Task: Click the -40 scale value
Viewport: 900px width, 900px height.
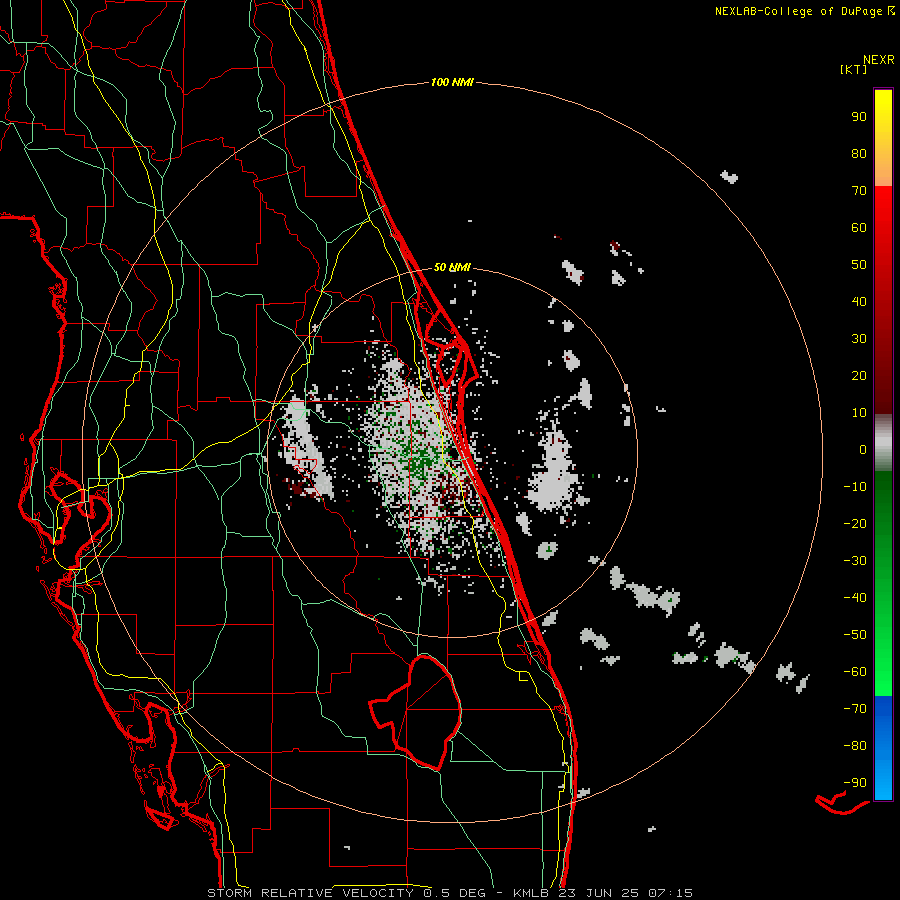Action: coord(855,598)
